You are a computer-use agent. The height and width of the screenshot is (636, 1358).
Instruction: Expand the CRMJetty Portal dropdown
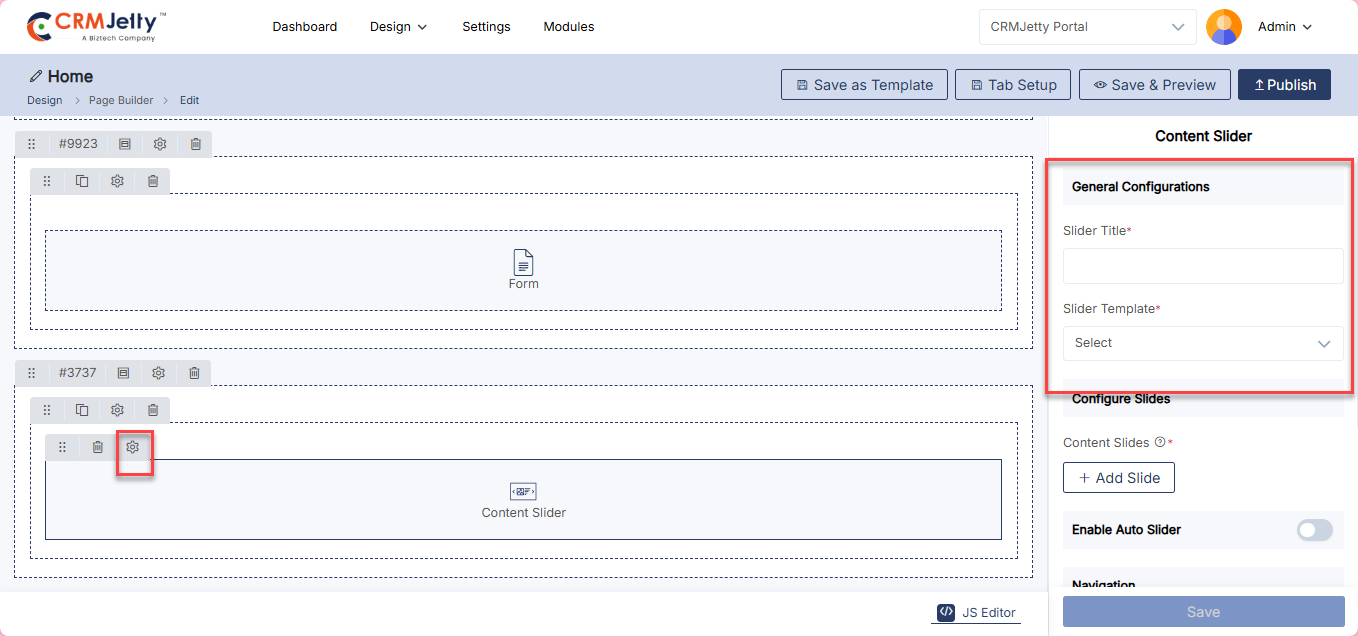1087,27
